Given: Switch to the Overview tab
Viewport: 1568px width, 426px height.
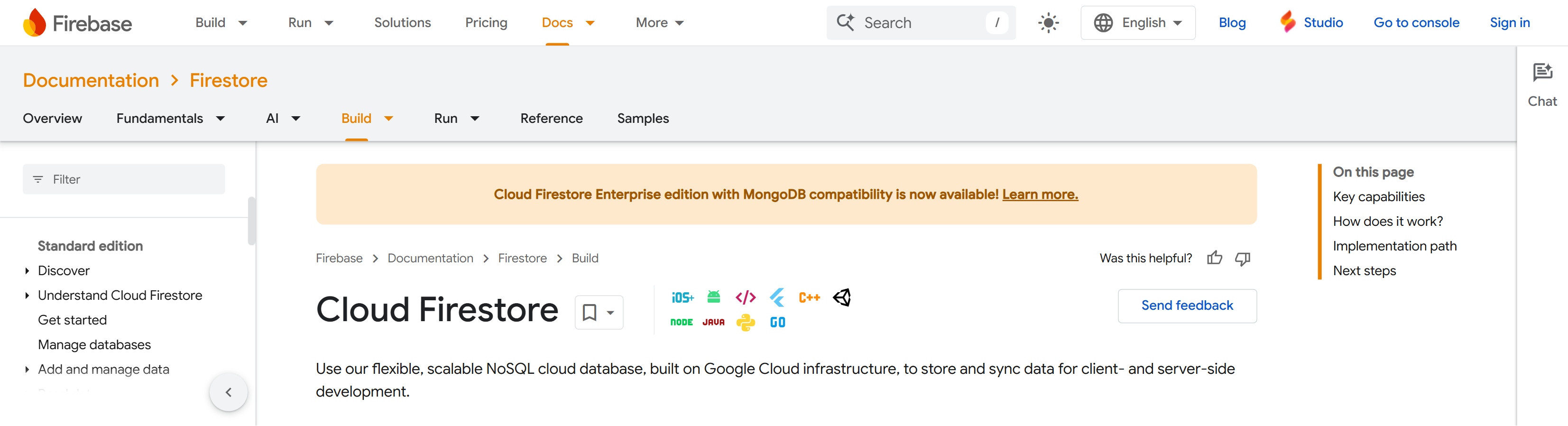Looking at the screenshot, I should tap(52, 118).
